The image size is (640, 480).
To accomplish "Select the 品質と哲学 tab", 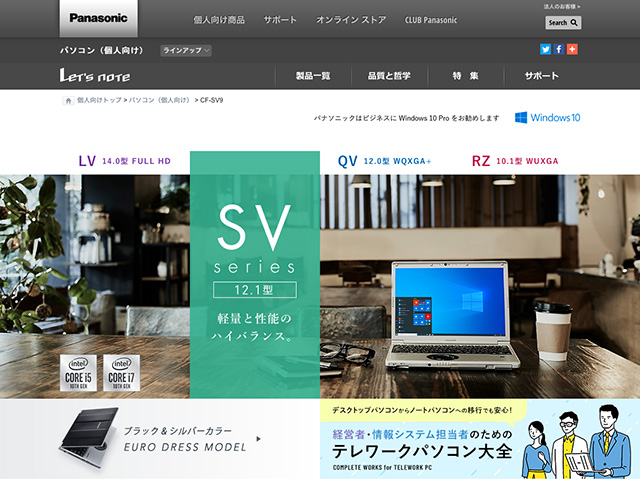I will (389, 76).
